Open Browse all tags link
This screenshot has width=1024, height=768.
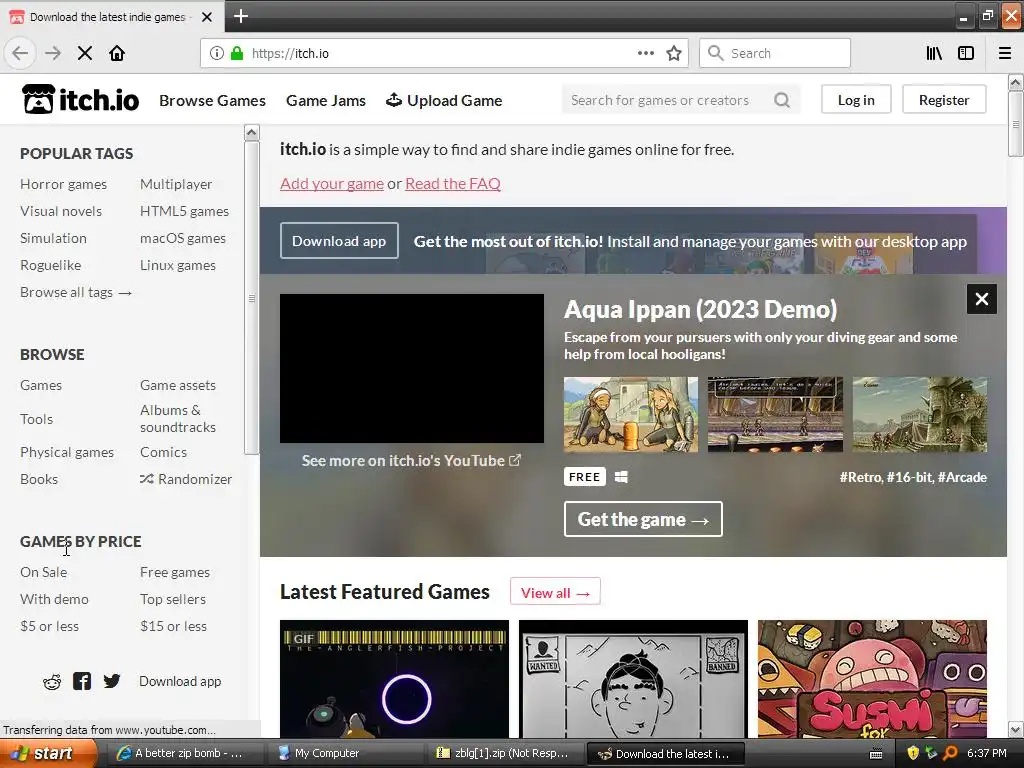click(76, 292)
